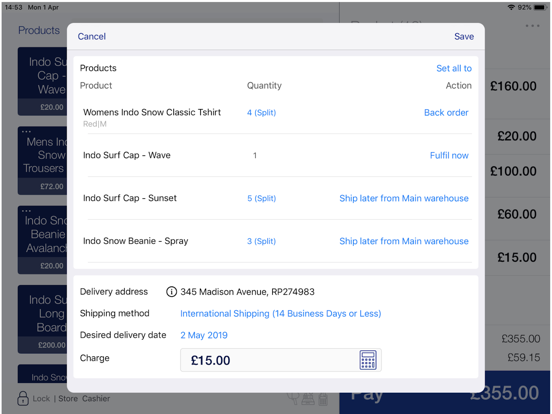This screenshot has height=414, width=552.
Task: Select the Indo Surf Cap - Sunset product name
Action: (x=130, y=198)
